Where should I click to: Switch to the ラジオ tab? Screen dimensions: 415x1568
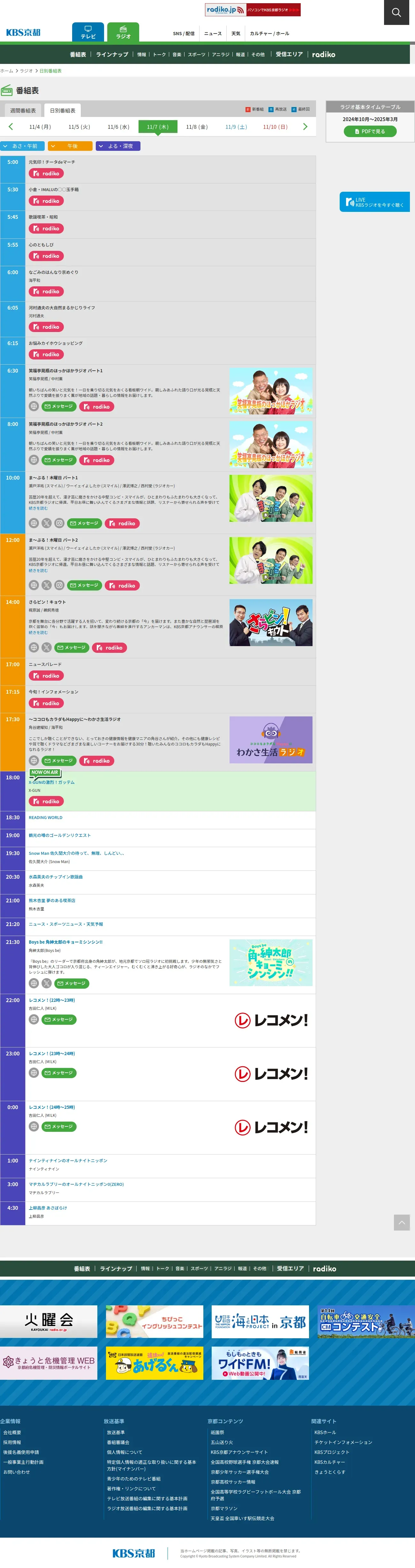pos(123,32)
